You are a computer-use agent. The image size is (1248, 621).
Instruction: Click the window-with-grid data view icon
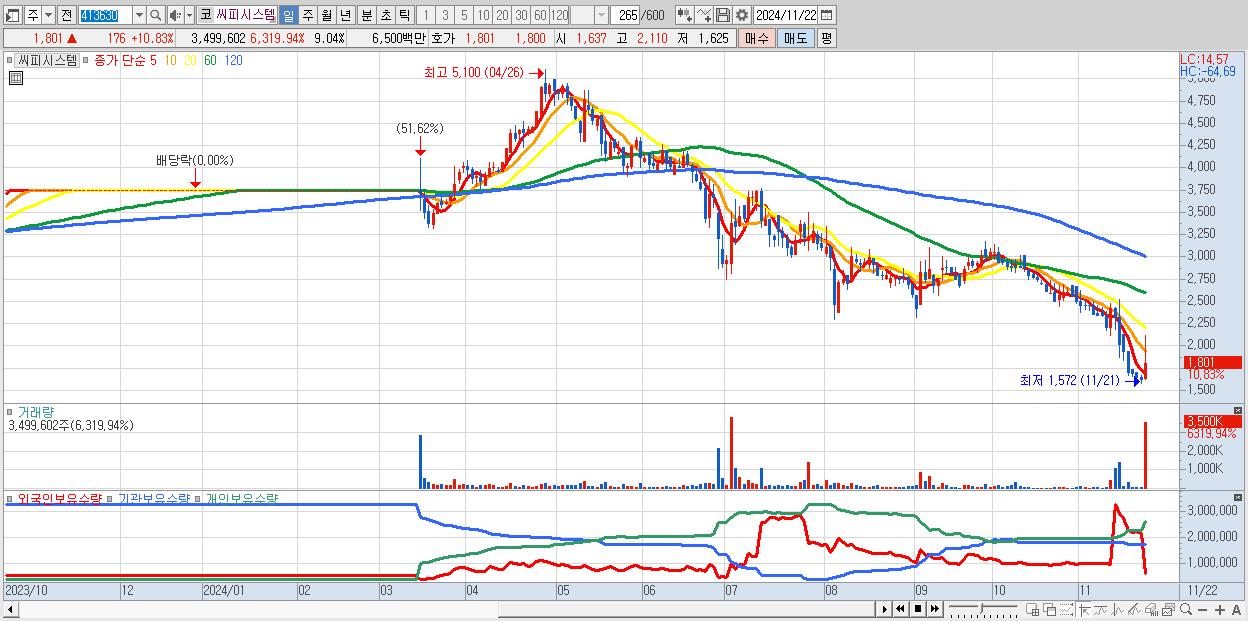[x=1033, y=610]
